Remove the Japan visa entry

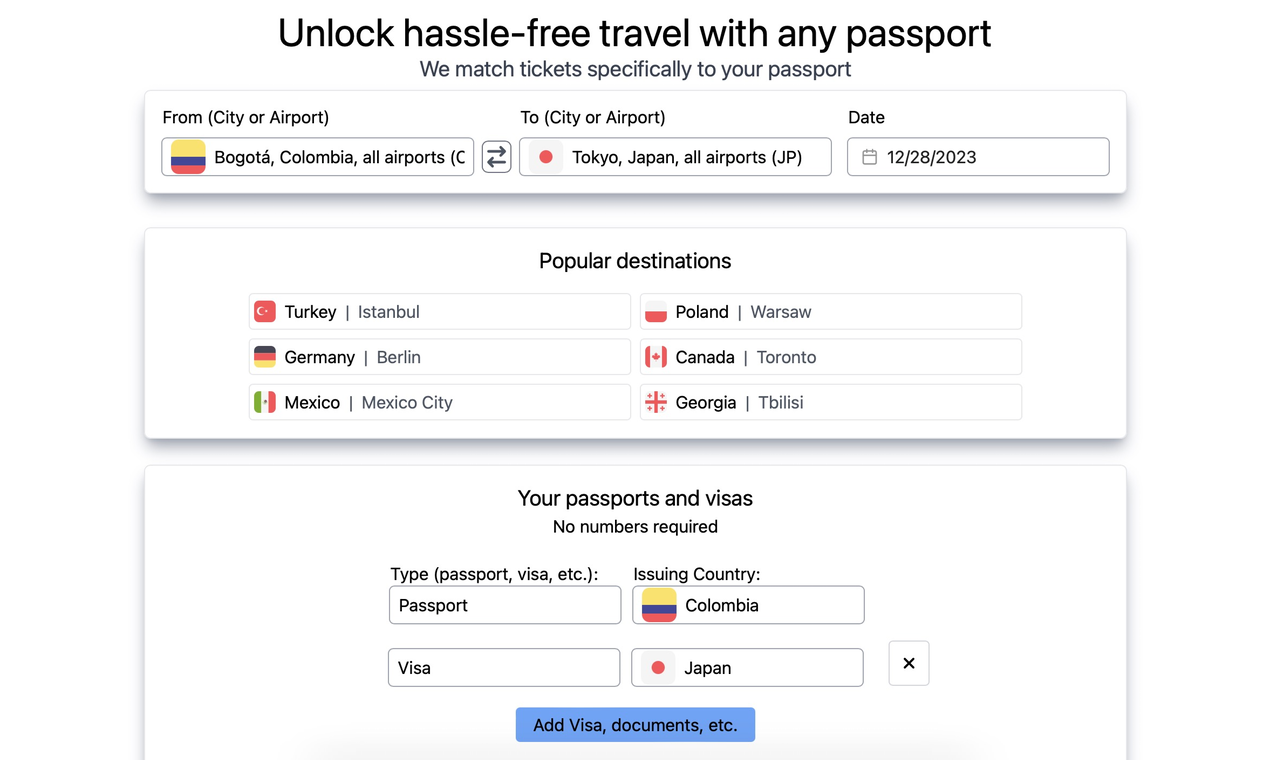(908, 663)
